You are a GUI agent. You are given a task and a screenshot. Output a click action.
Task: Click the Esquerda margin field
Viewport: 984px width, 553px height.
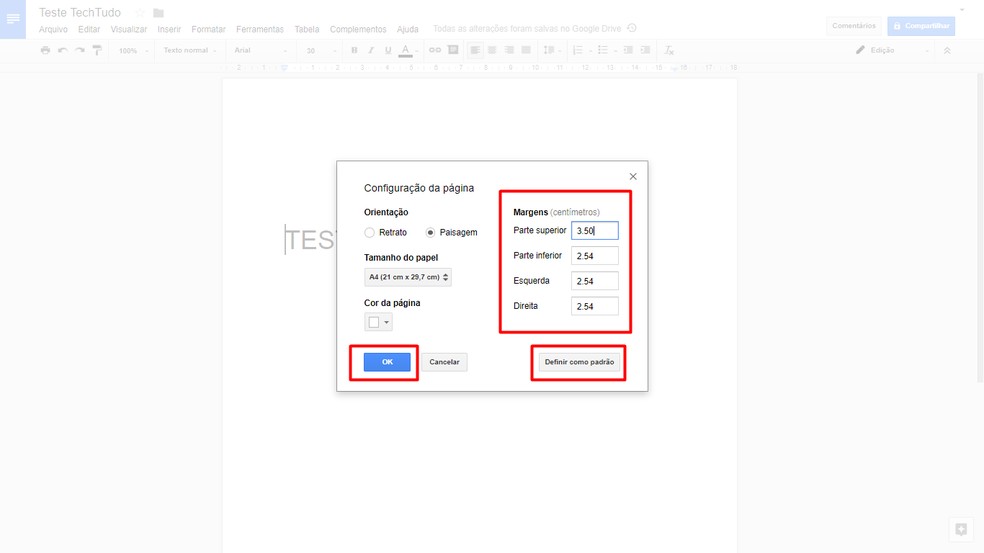coord(595,281)
